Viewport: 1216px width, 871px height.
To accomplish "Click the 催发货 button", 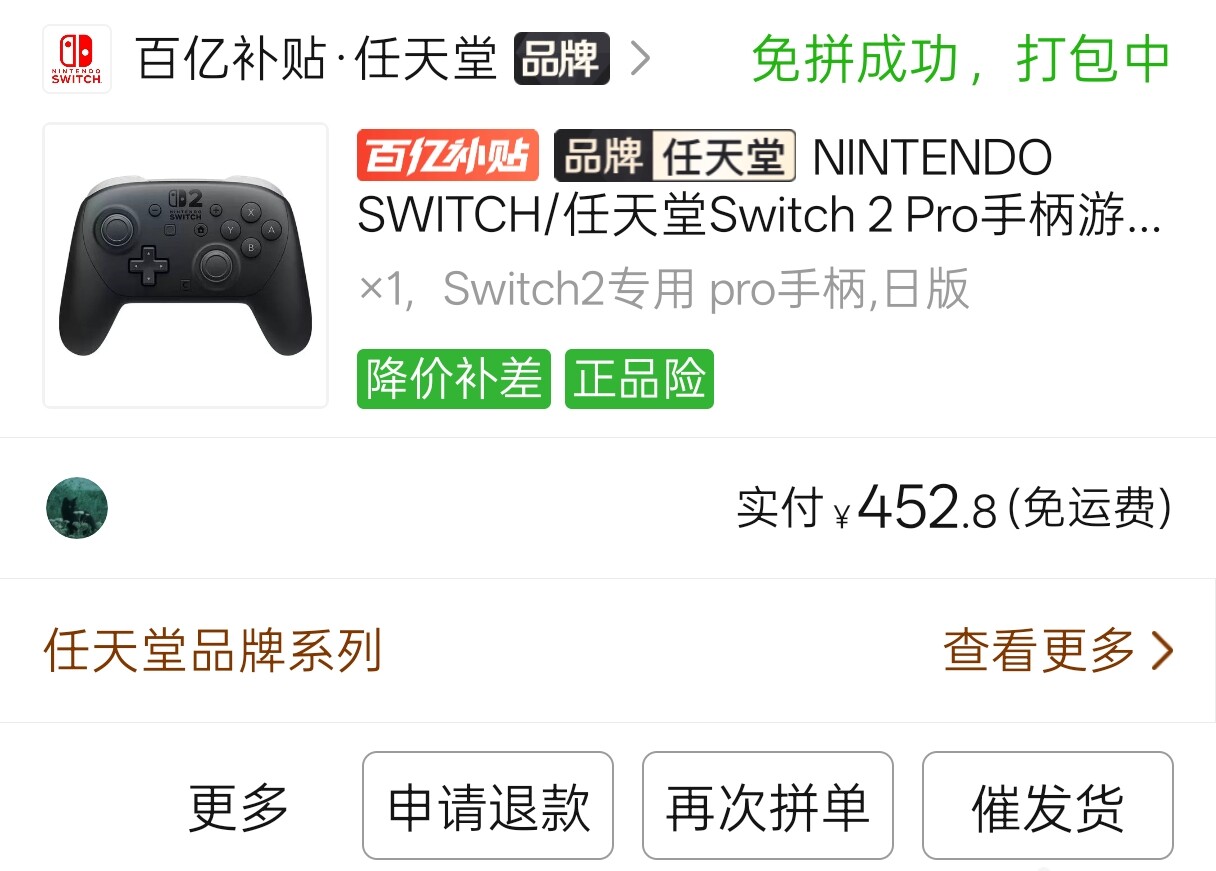I will 1048,806.
